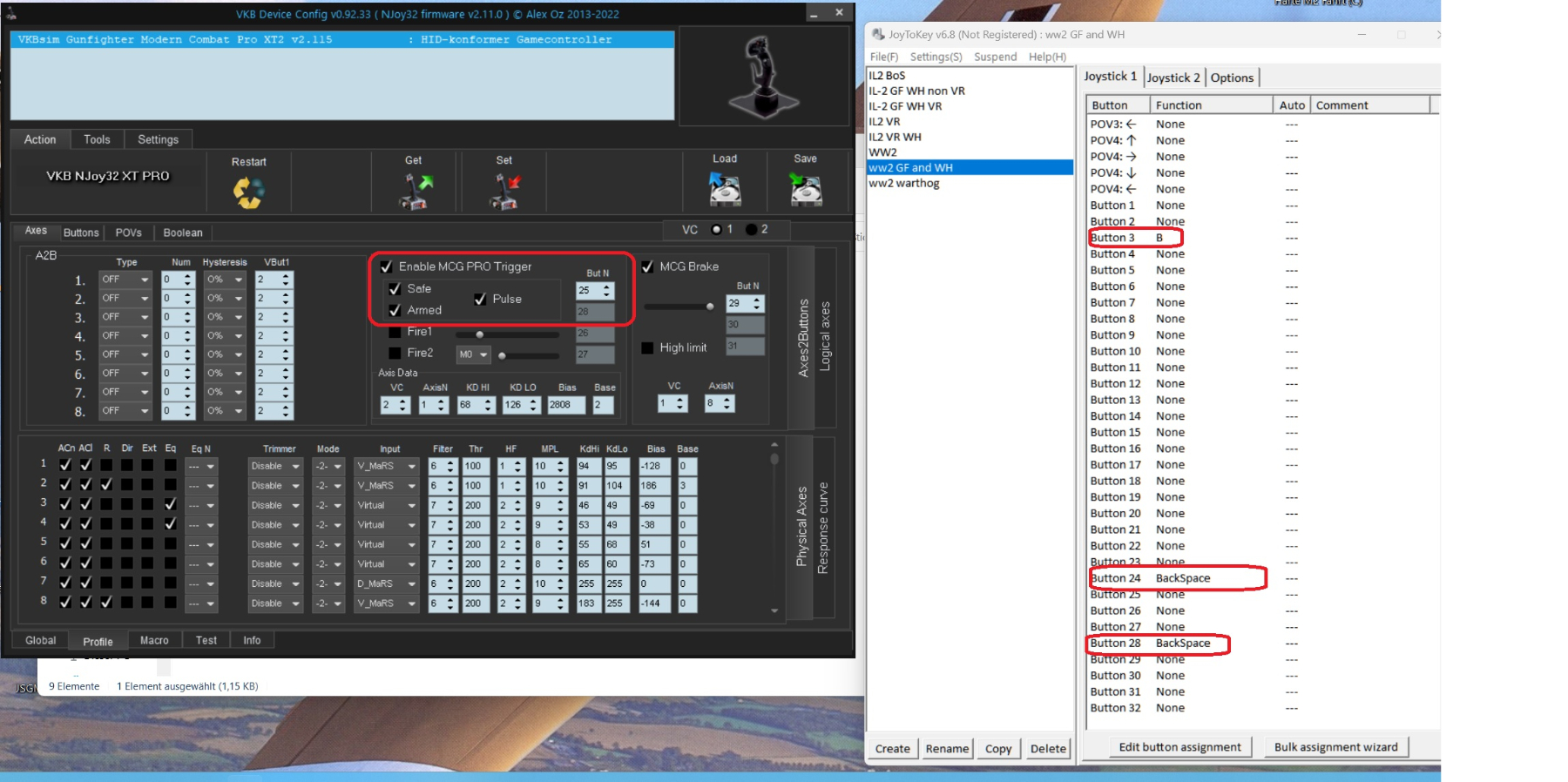Click the Response curve vertical tab

click(x=823, y=528)
